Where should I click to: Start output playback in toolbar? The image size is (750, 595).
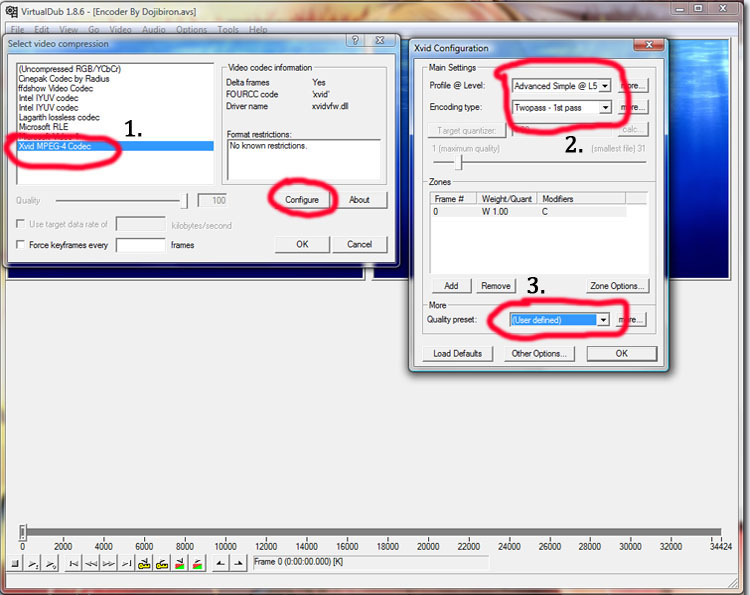tap(51, 563)
